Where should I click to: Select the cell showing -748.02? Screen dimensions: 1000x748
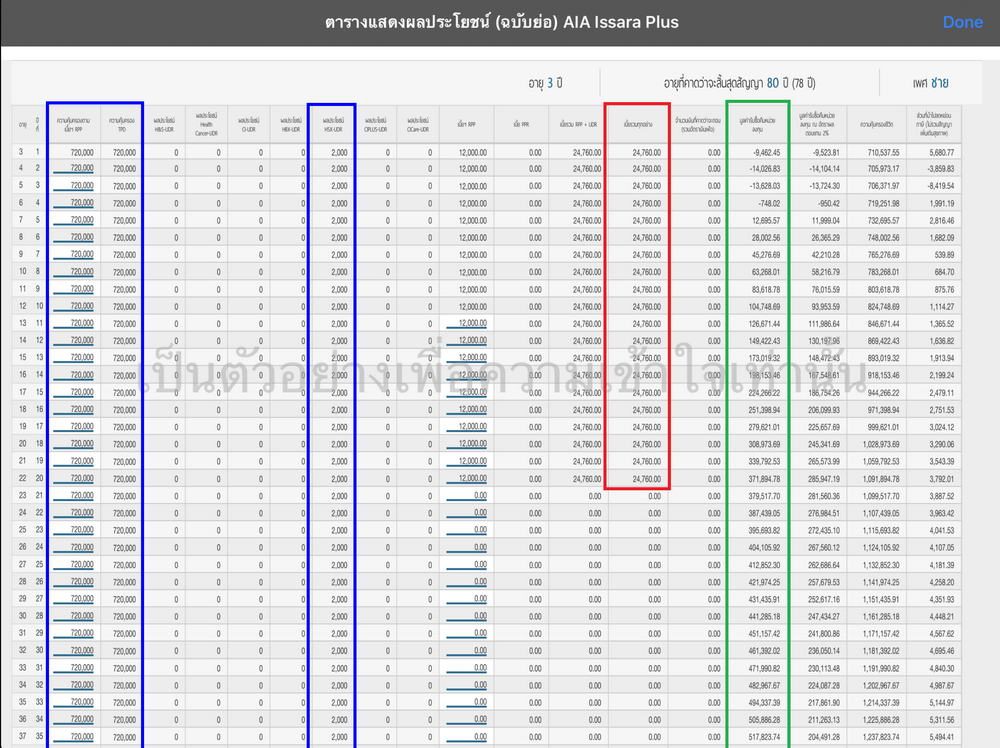pyautogui.click(x=769, y=203)
